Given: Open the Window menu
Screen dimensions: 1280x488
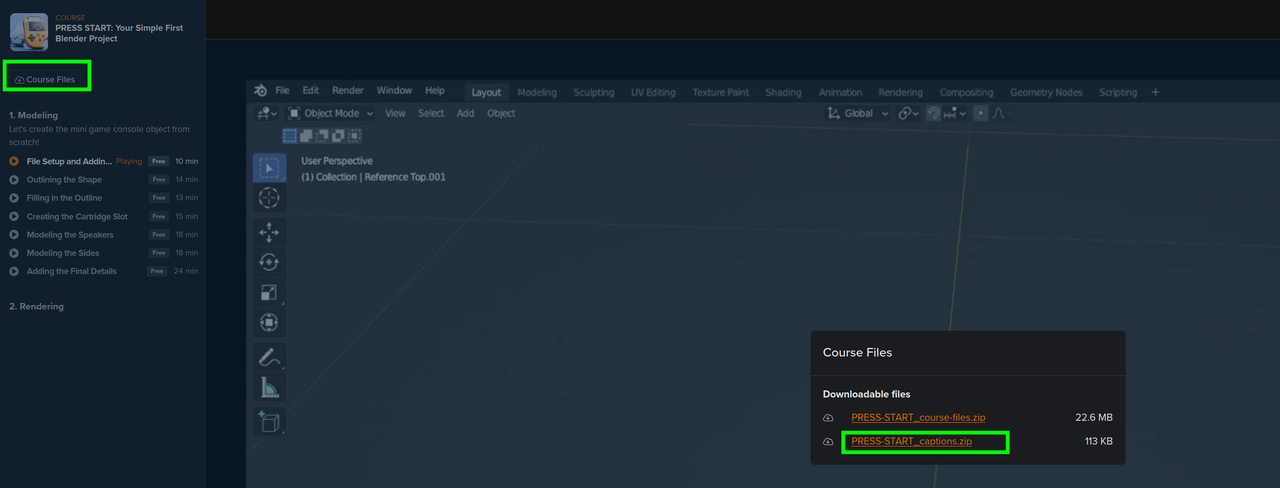Looking at the screenshot, I should coord(394,91).
